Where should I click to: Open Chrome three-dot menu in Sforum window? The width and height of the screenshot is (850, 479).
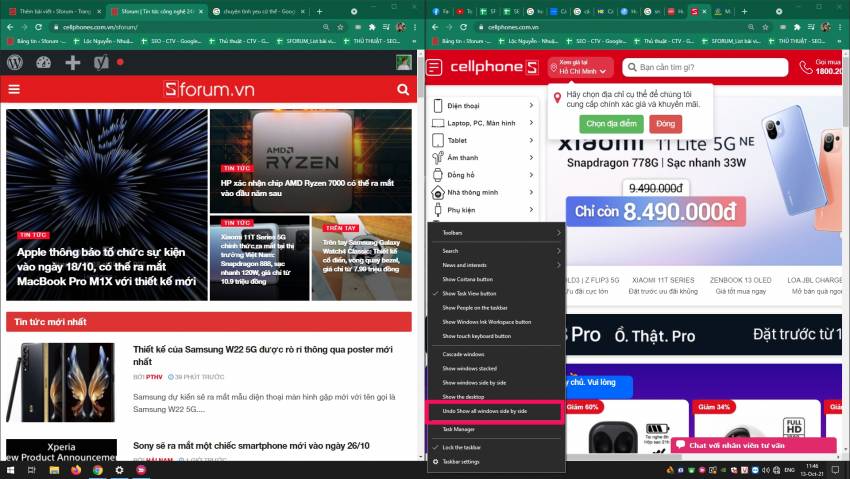(x=415, y=27)
